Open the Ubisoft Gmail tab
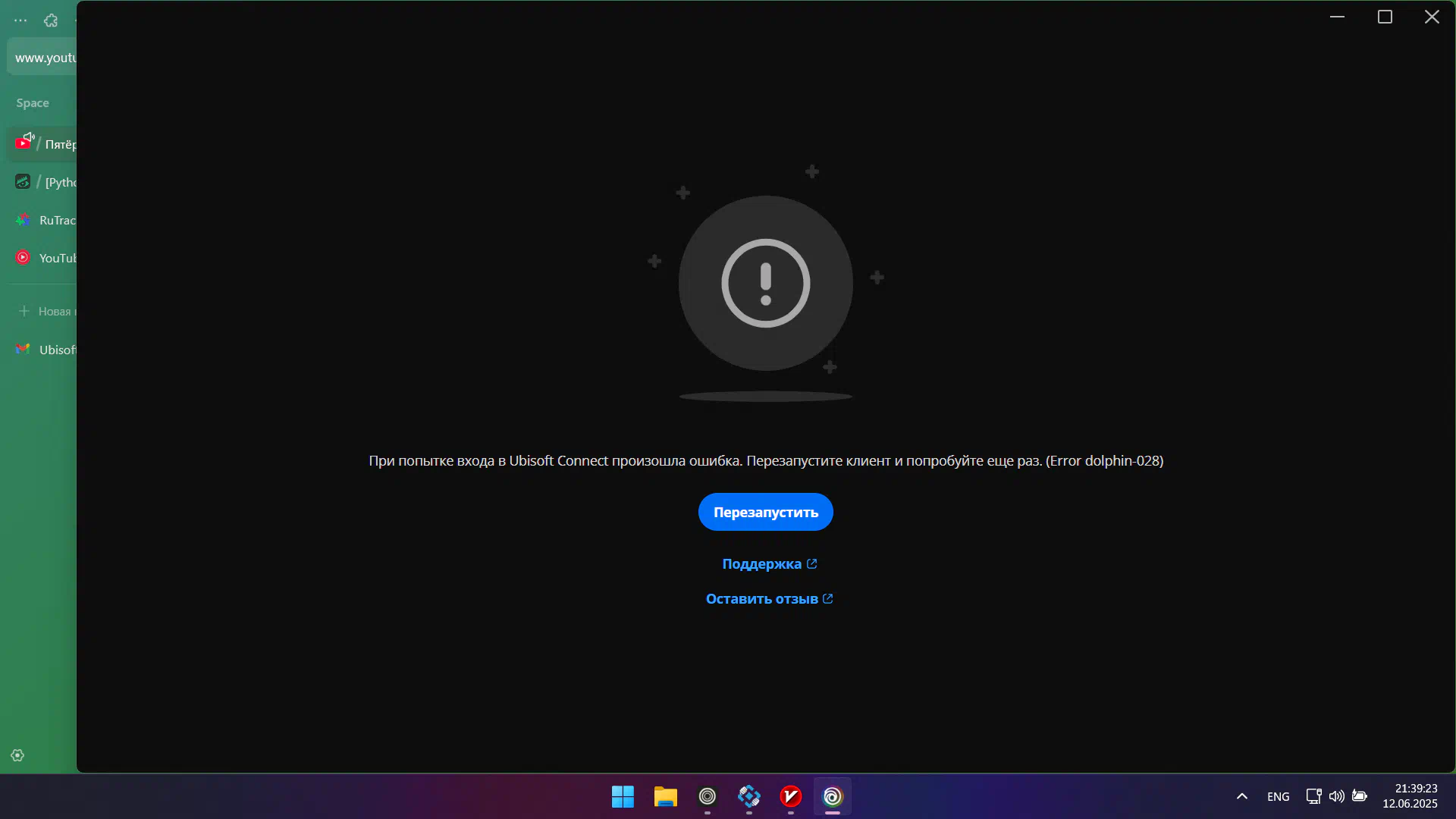The width and height of the screenshot is (1456, 819). [x=42, y=350]
